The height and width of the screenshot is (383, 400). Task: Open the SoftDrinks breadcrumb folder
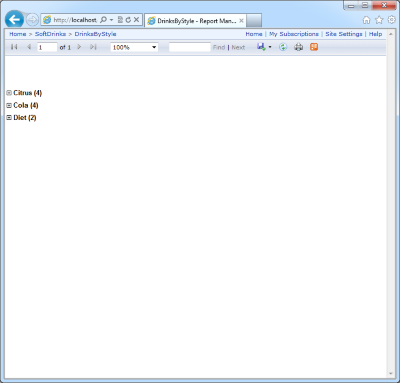(x=50, y=34)
